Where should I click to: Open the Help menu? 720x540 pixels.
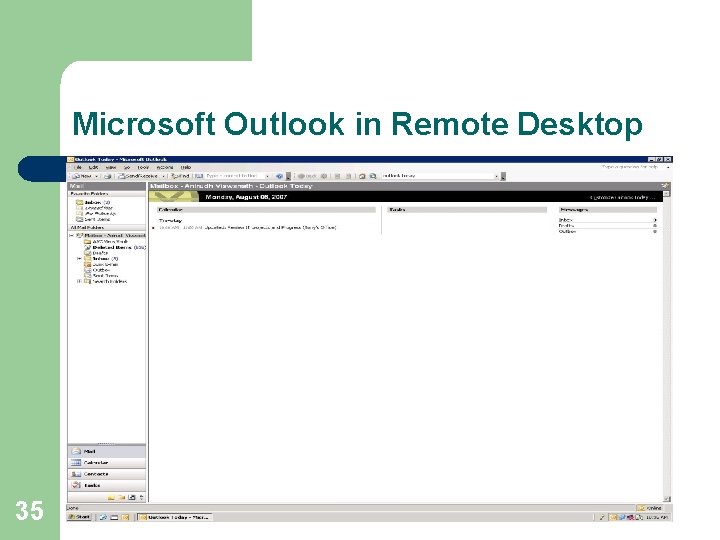coord(186,168)
